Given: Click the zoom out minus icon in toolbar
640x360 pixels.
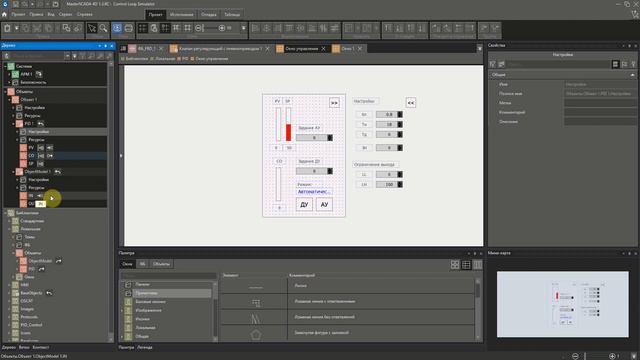Looking at the screenshot, I should (x=199, y=28).
